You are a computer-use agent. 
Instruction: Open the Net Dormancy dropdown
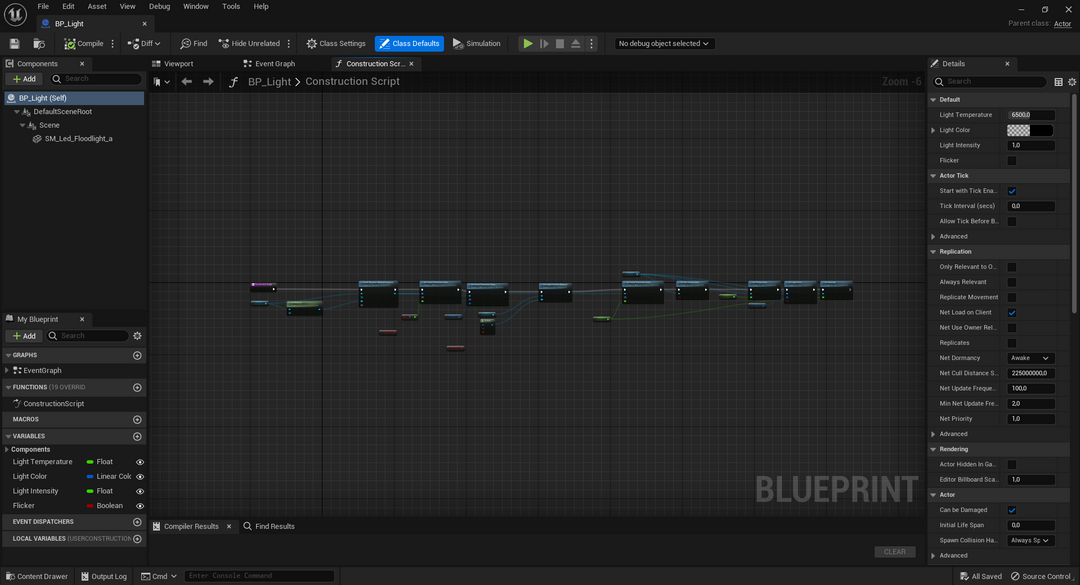pos(1030,357)
